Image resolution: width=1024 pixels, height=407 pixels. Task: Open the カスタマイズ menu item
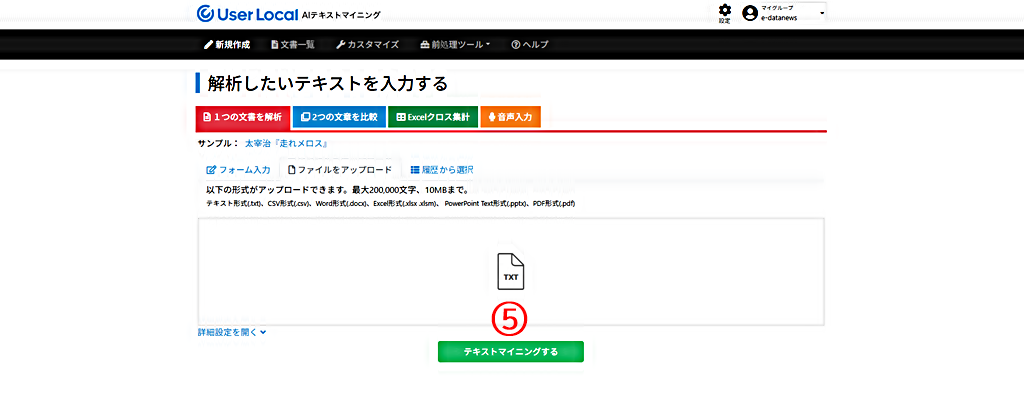[367, 44]
